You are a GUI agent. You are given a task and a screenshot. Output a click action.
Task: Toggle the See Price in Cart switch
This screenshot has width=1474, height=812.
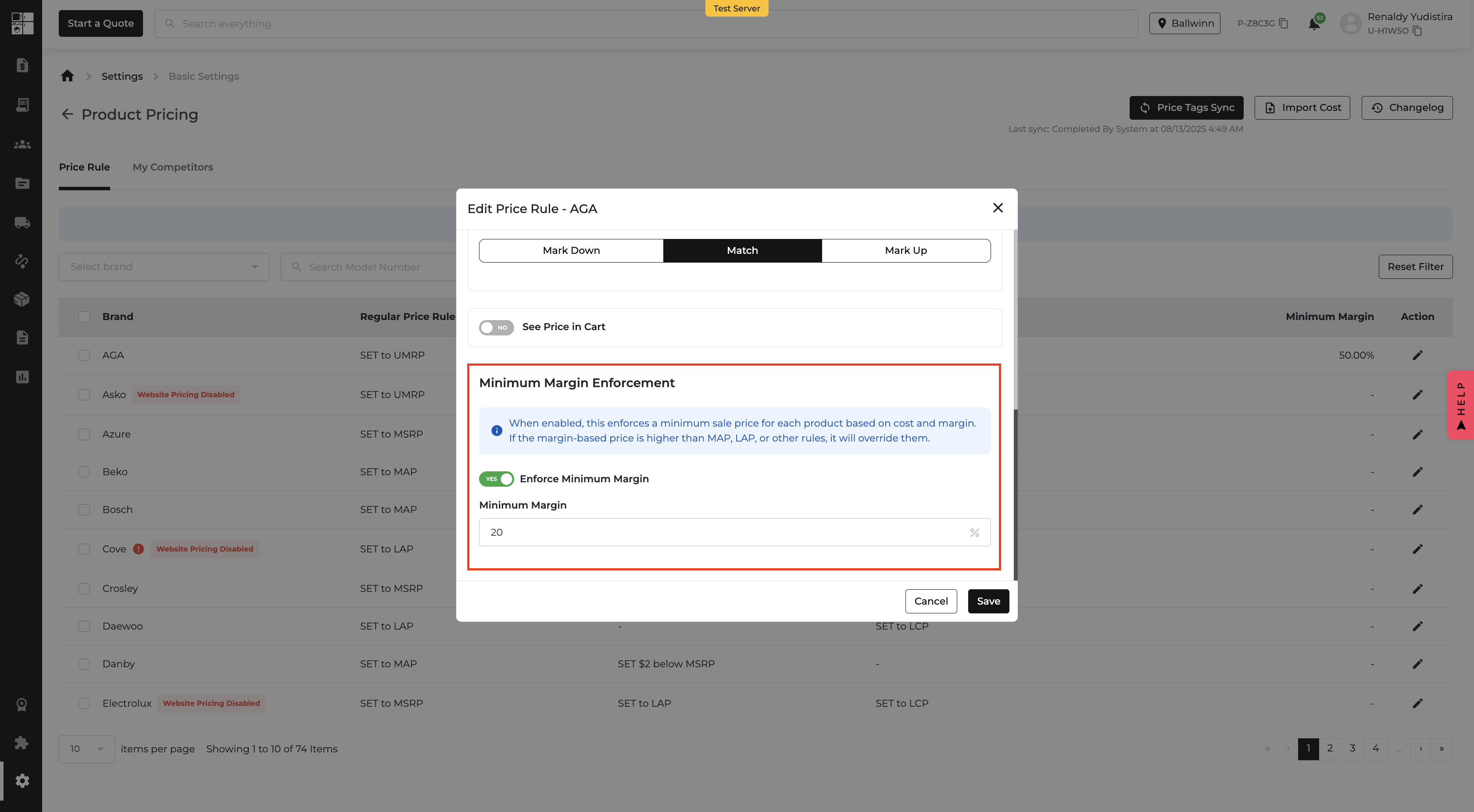click(x=496, y=327)
